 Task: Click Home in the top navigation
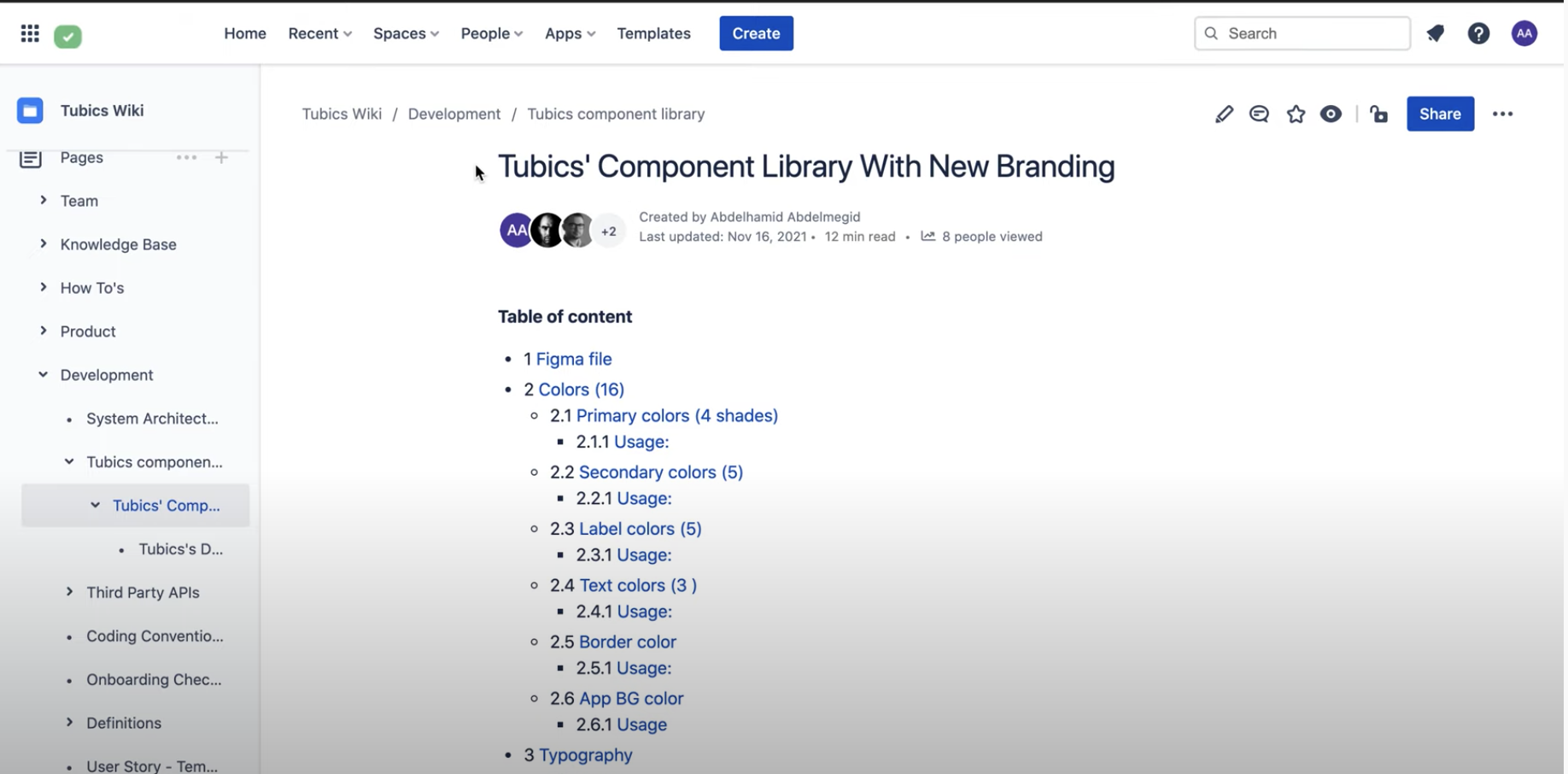coord(245,33)
